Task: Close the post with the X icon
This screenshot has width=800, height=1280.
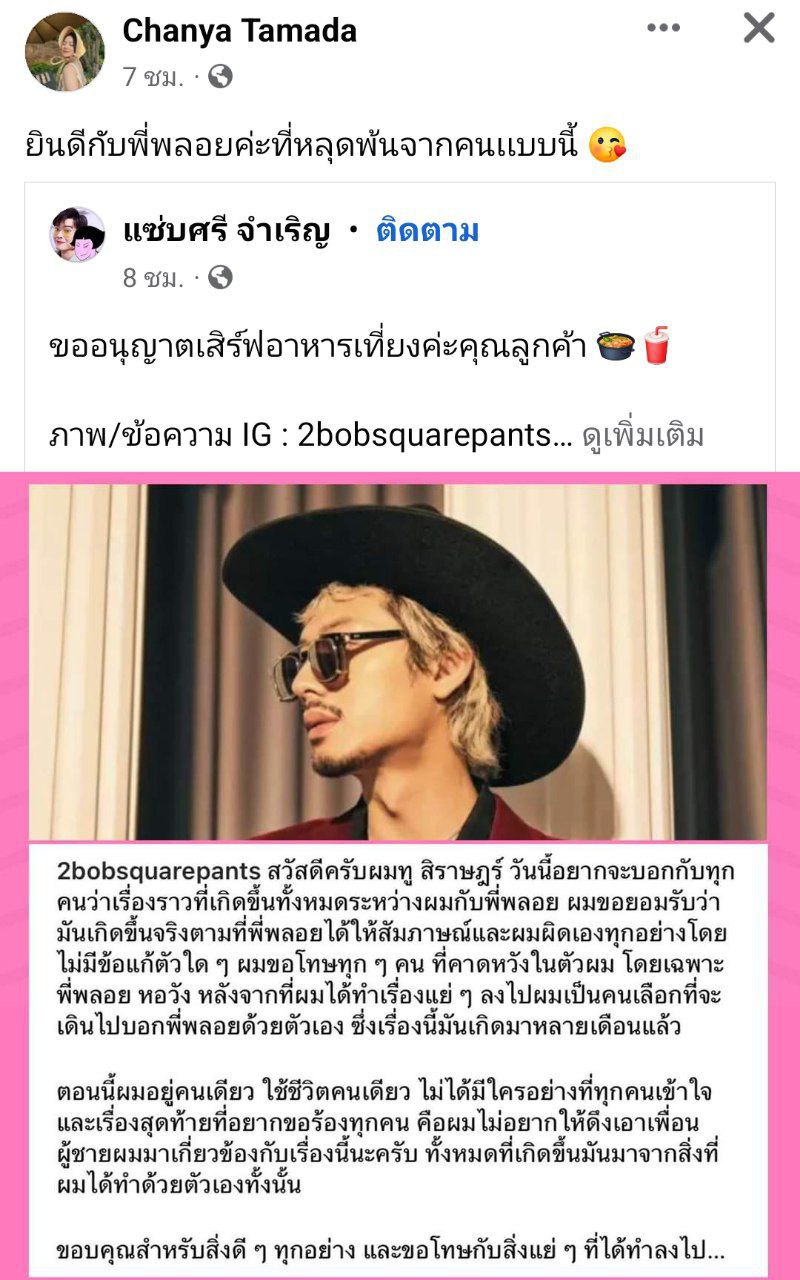Action: point(759,28)
